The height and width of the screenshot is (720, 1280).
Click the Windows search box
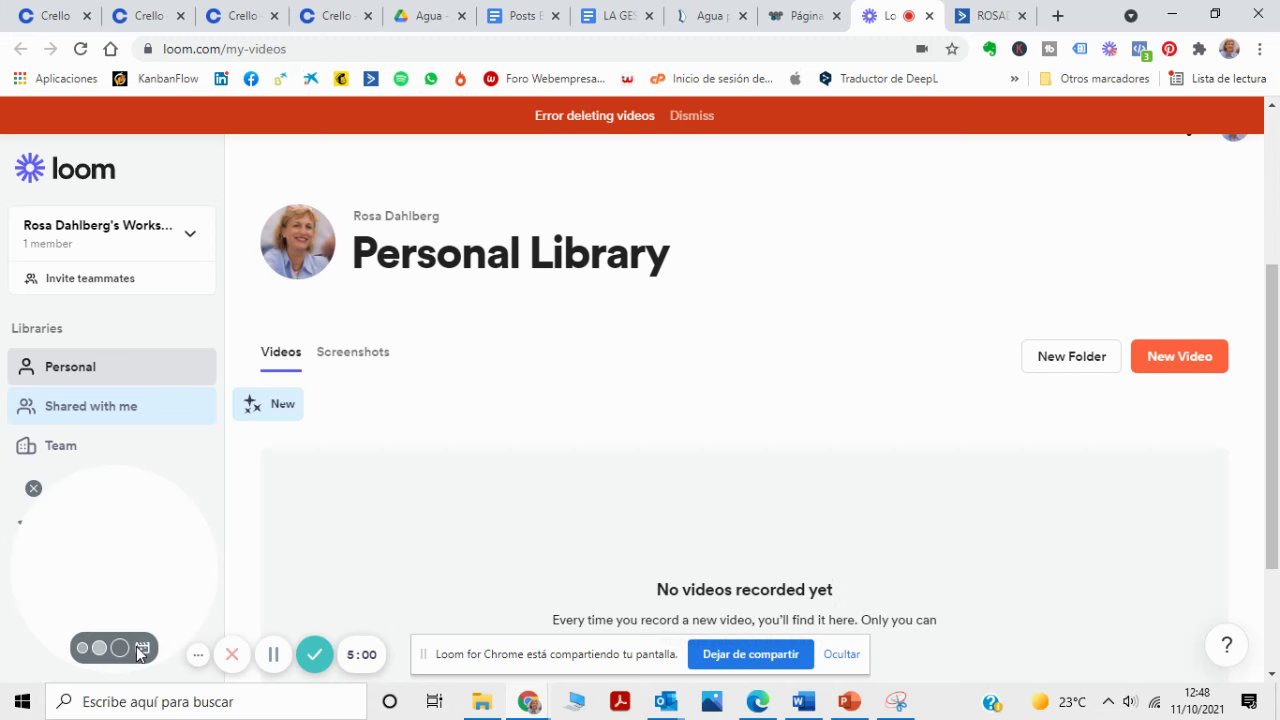tap(207, 701)
